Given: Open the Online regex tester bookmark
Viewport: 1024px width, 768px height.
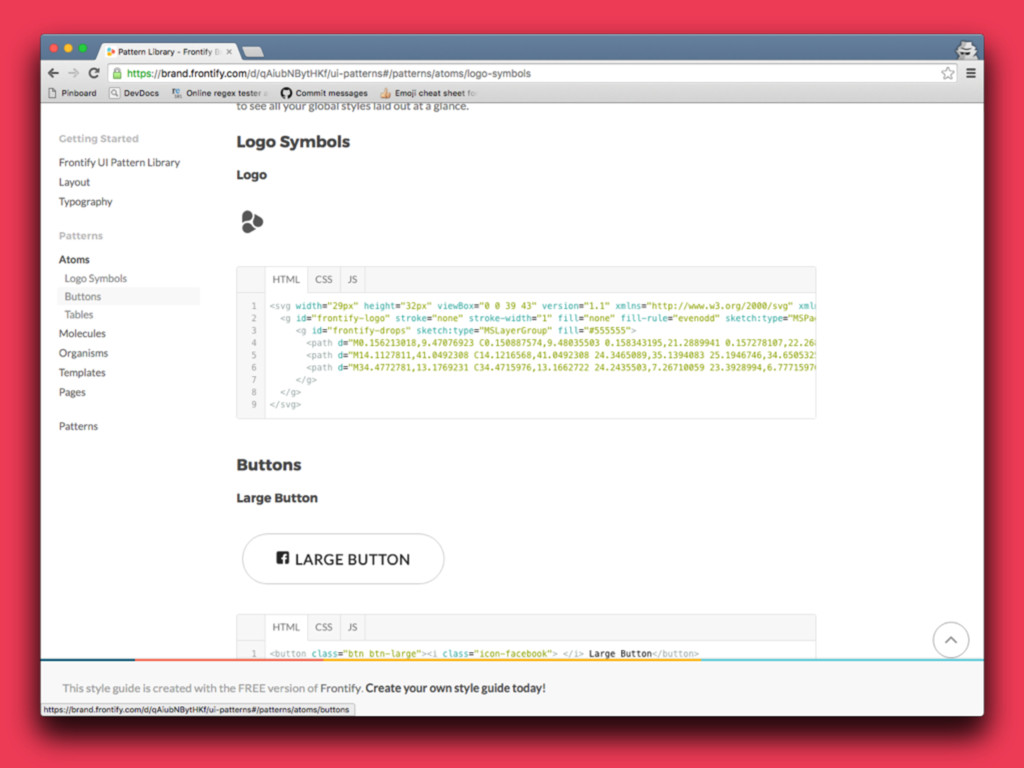Looking at the screenshot, I should click(x=219, y=93).
